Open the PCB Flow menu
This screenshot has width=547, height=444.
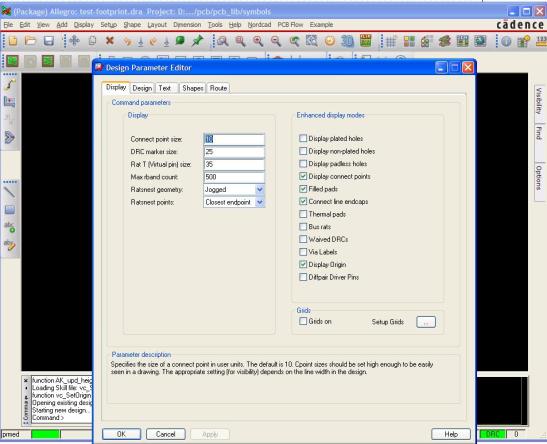click(290, 25)
